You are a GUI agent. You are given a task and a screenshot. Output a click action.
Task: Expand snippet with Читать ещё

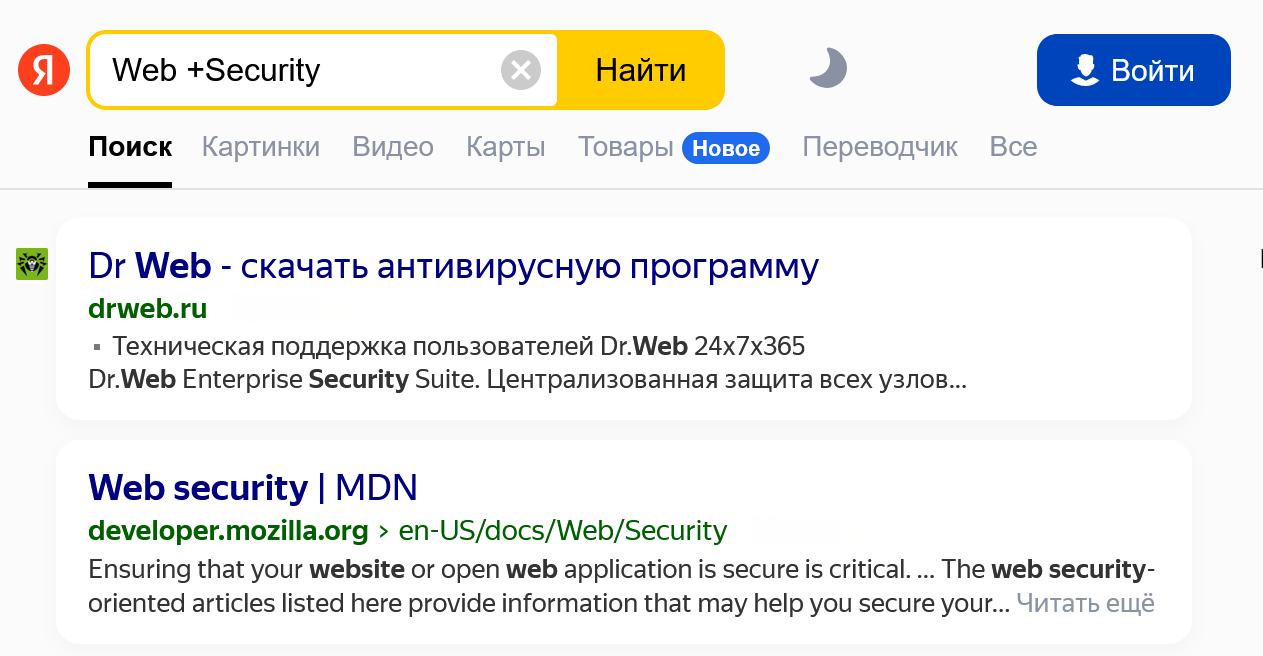point(1085,604)
